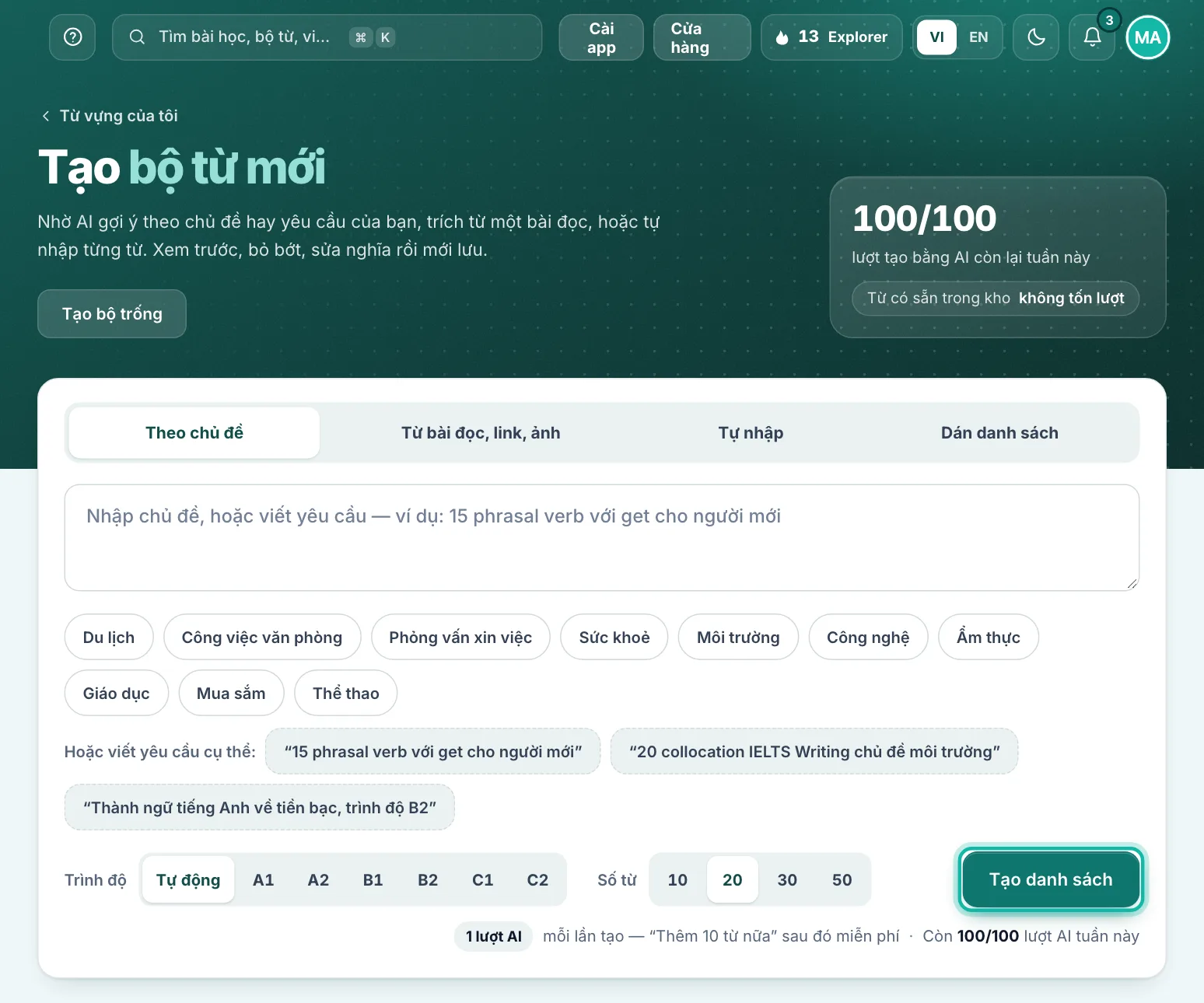Switch language to VI

click(x=936, y=37)
